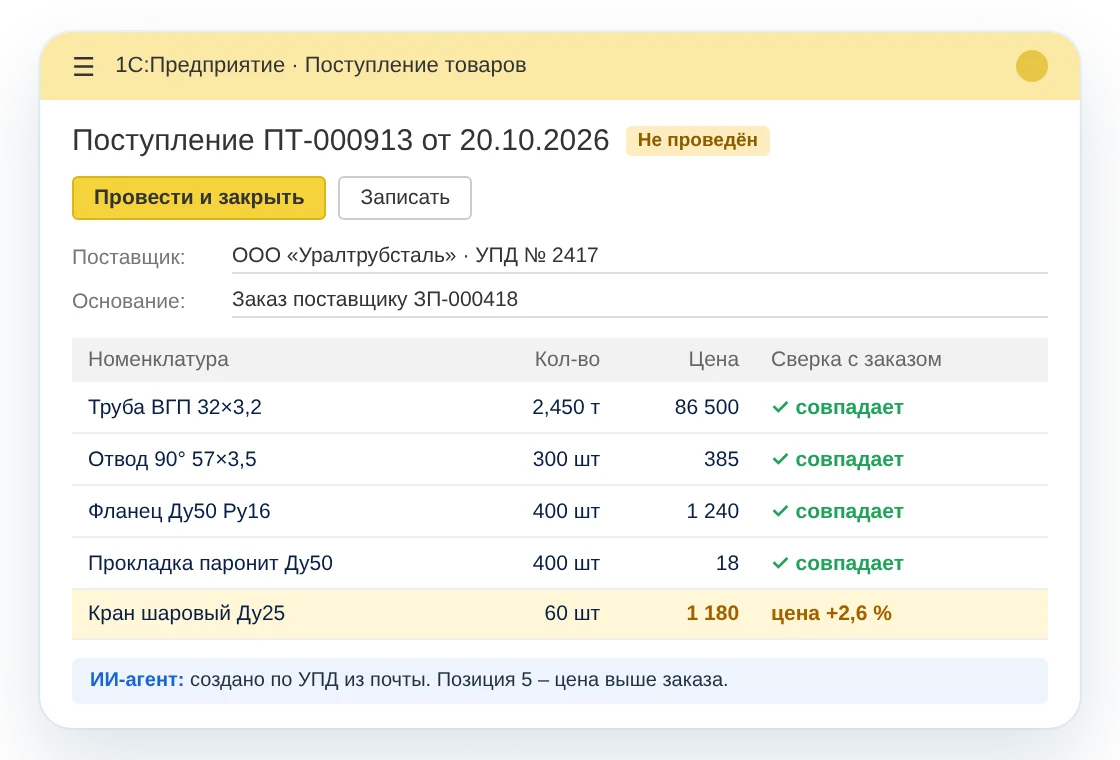This screenshot has height=760, width=1120.
Task: Click the Не проведён status badge
Action: 698,141
